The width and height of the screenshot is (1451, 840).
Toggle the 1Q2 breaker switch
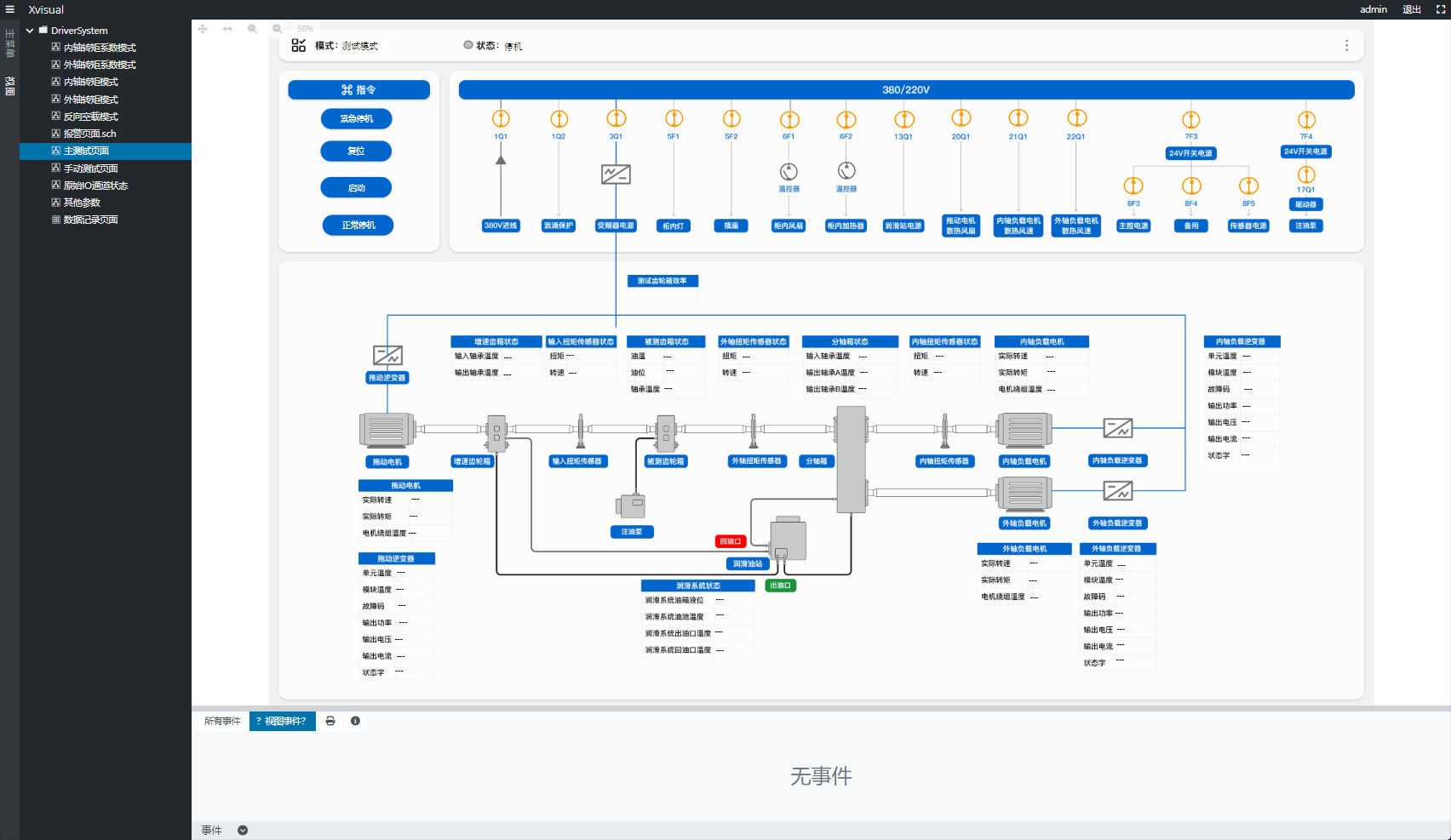pyautogui.click(x=559, y=118)
